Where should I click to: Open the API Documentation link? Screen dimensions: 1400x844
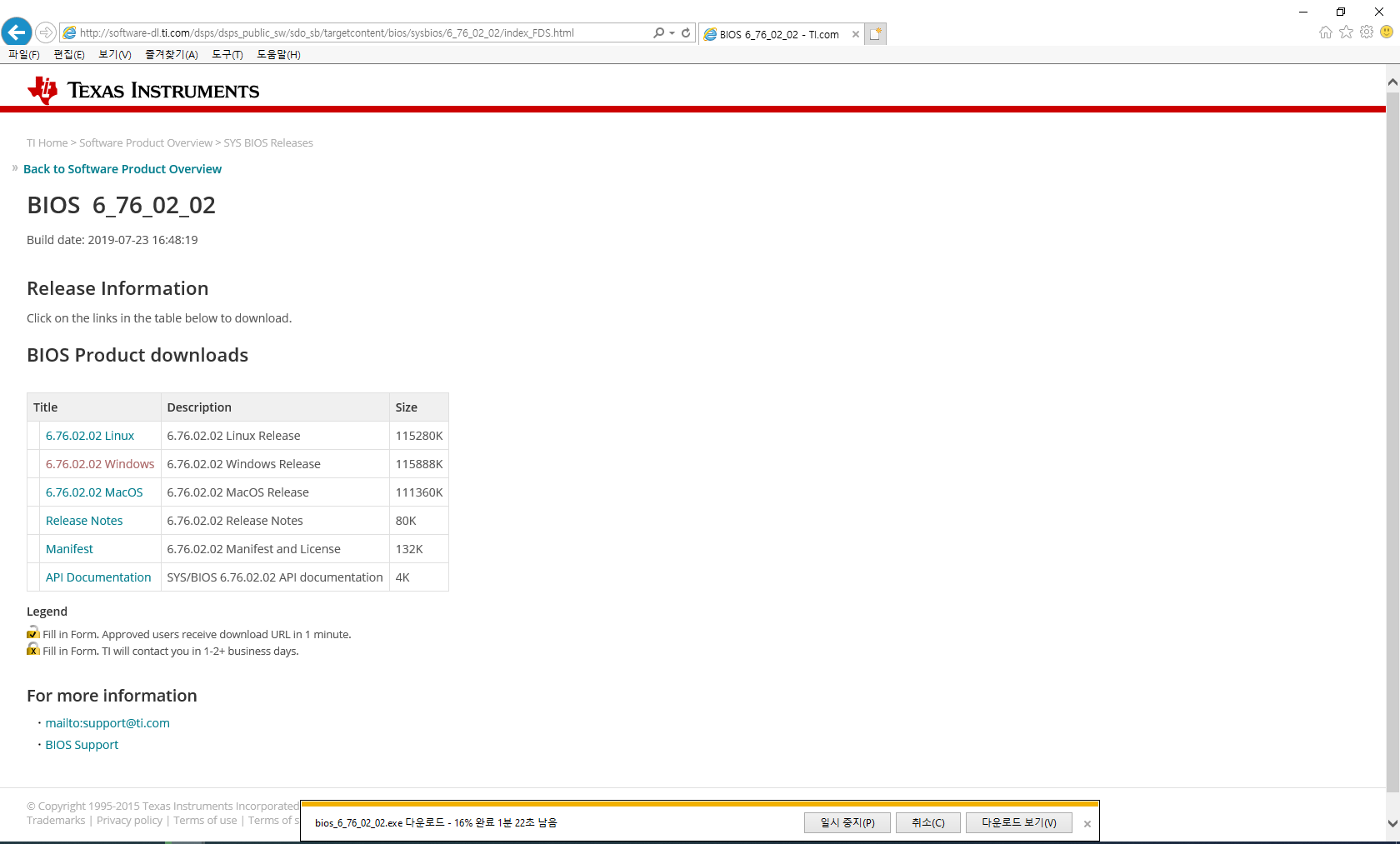point(98,577)
